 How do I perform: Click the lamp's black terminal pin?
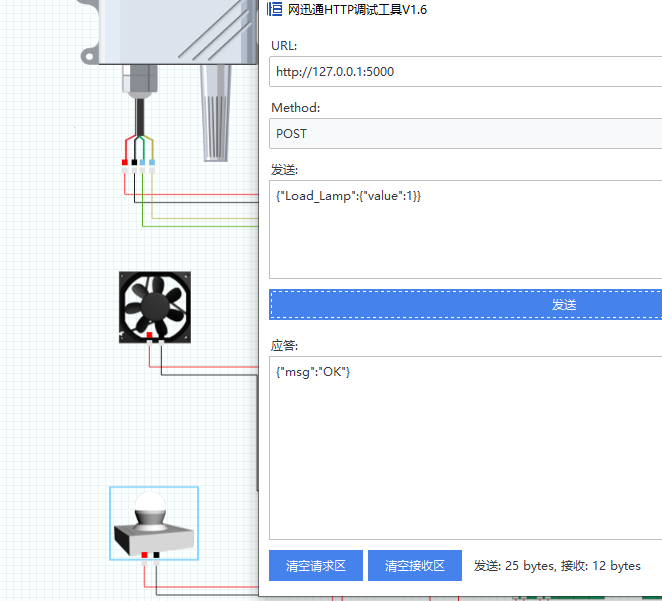(x=157, y=555)
